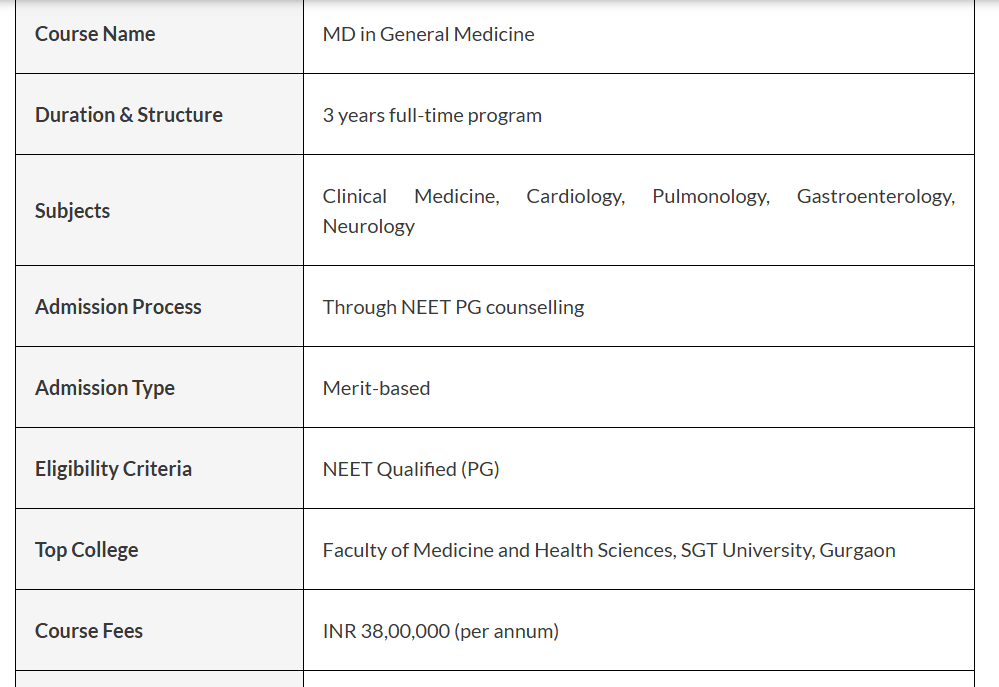Image resolution: width=999 pixels, height=687 pixels.
Task: Click the word "Gastroenterology" in Subjects
Action: (x=875, y=197)
